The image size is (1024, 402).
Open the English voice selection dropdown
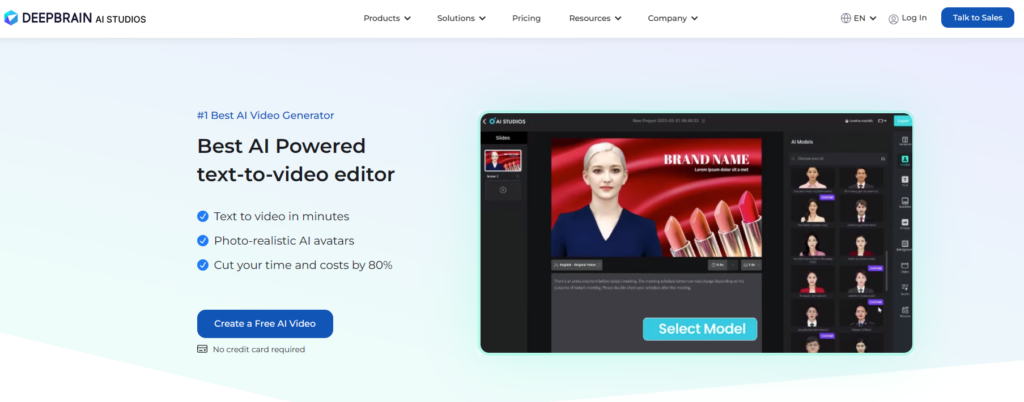click(577, 265)
